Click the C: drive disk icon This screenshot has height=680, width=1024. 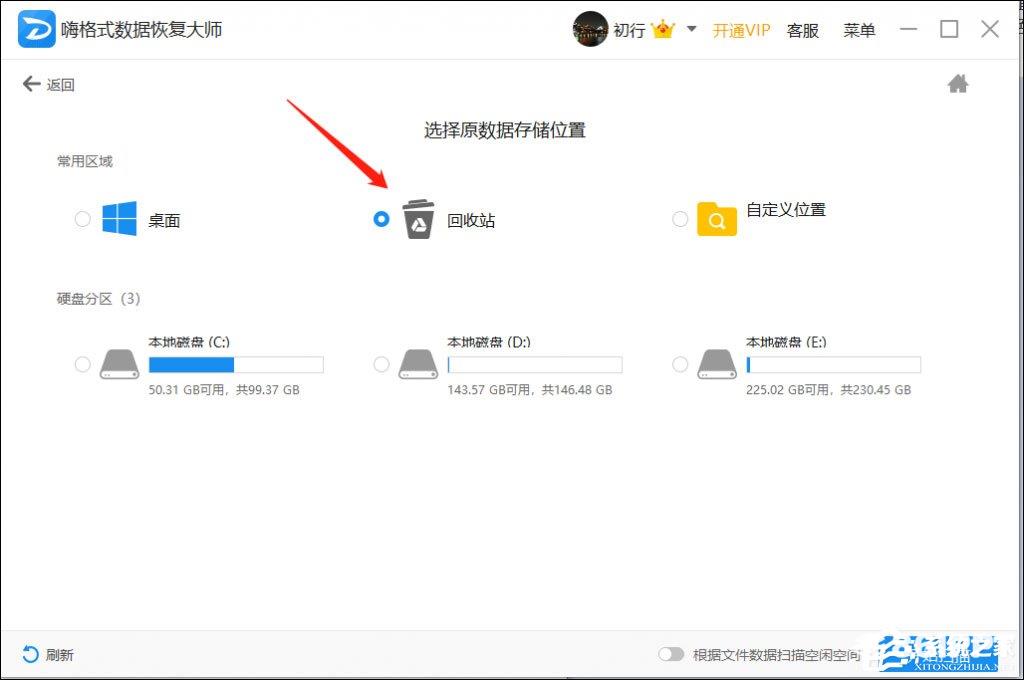pyautogui.click(x=120, y=364)
